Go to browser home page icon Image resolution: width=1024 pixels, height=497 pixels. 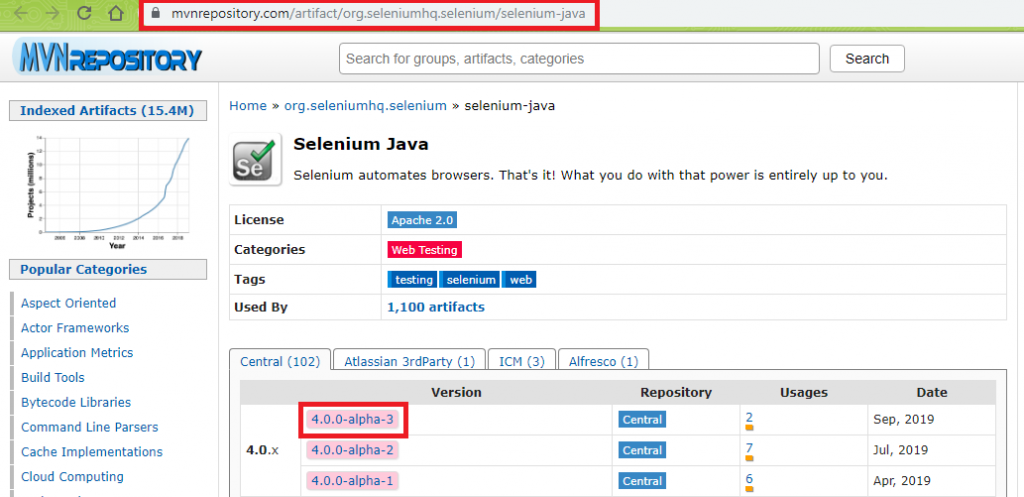click(x=116, y=15)
